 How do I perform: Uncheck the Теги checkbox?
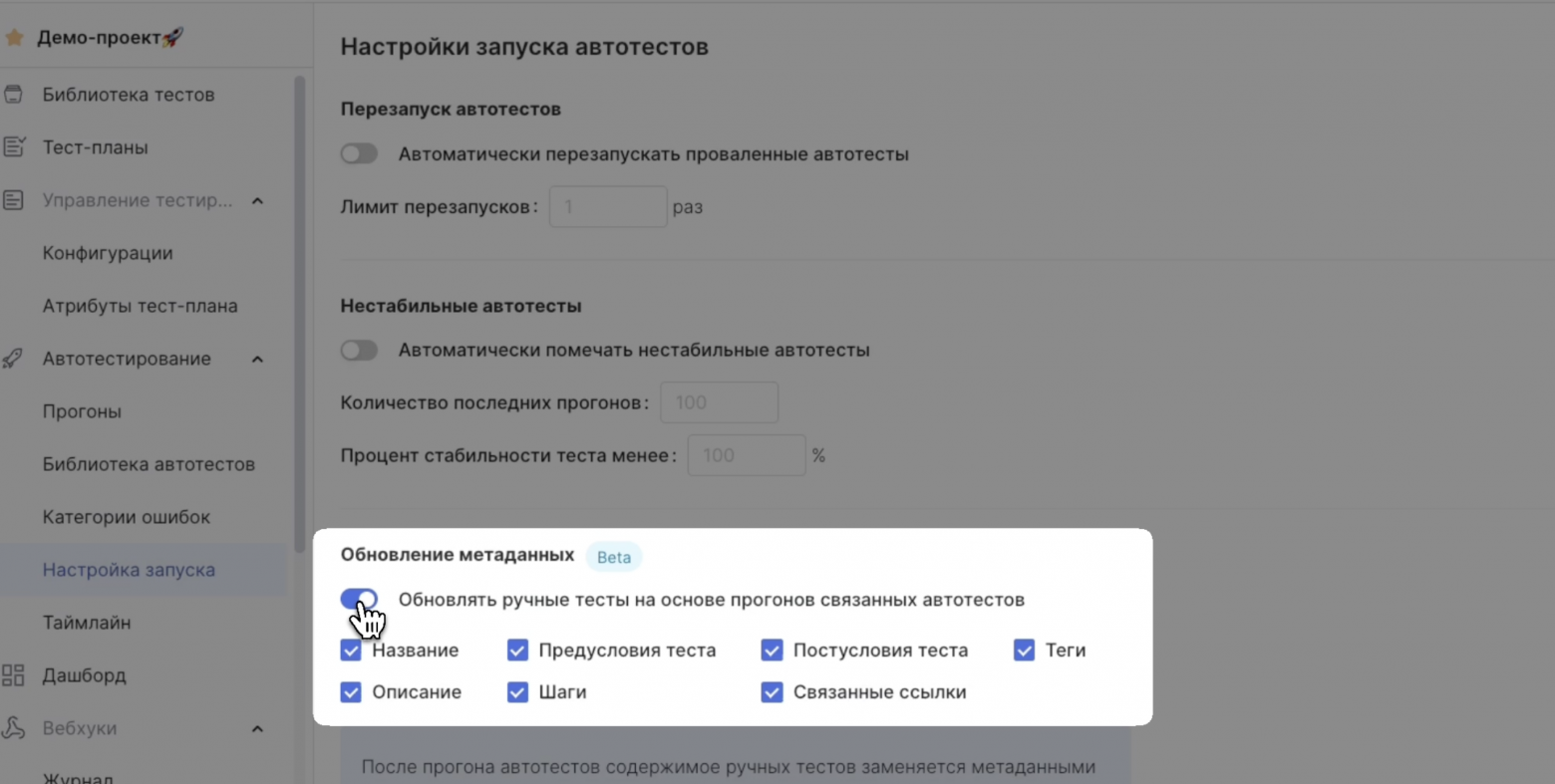1024,650
